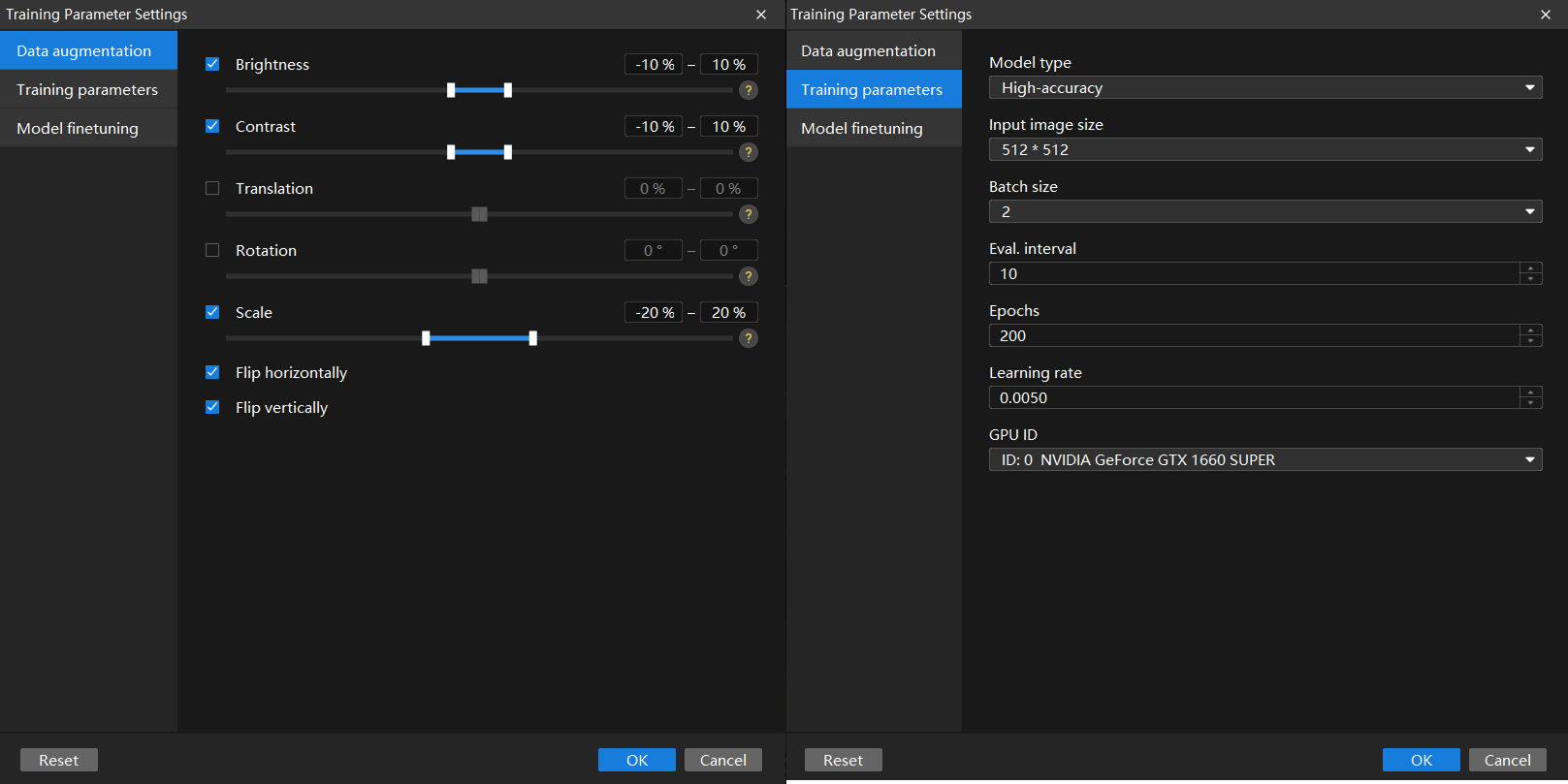Viewport: 1568px width, 784px height.
Task: Confirm with OK in the right dialog
Action: (1422, 760)
